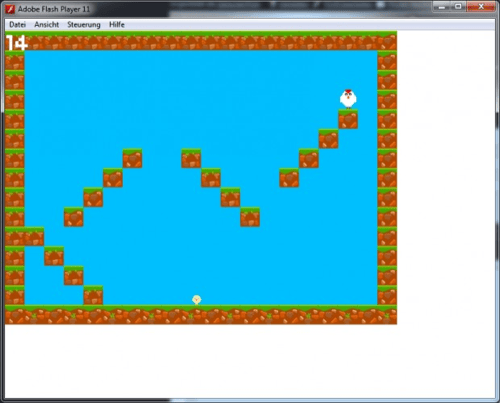Screen dimensions: 500x403
Task: Close the Adobe Flash Player window
Action: pyautogui.click(x=481, y=6)
